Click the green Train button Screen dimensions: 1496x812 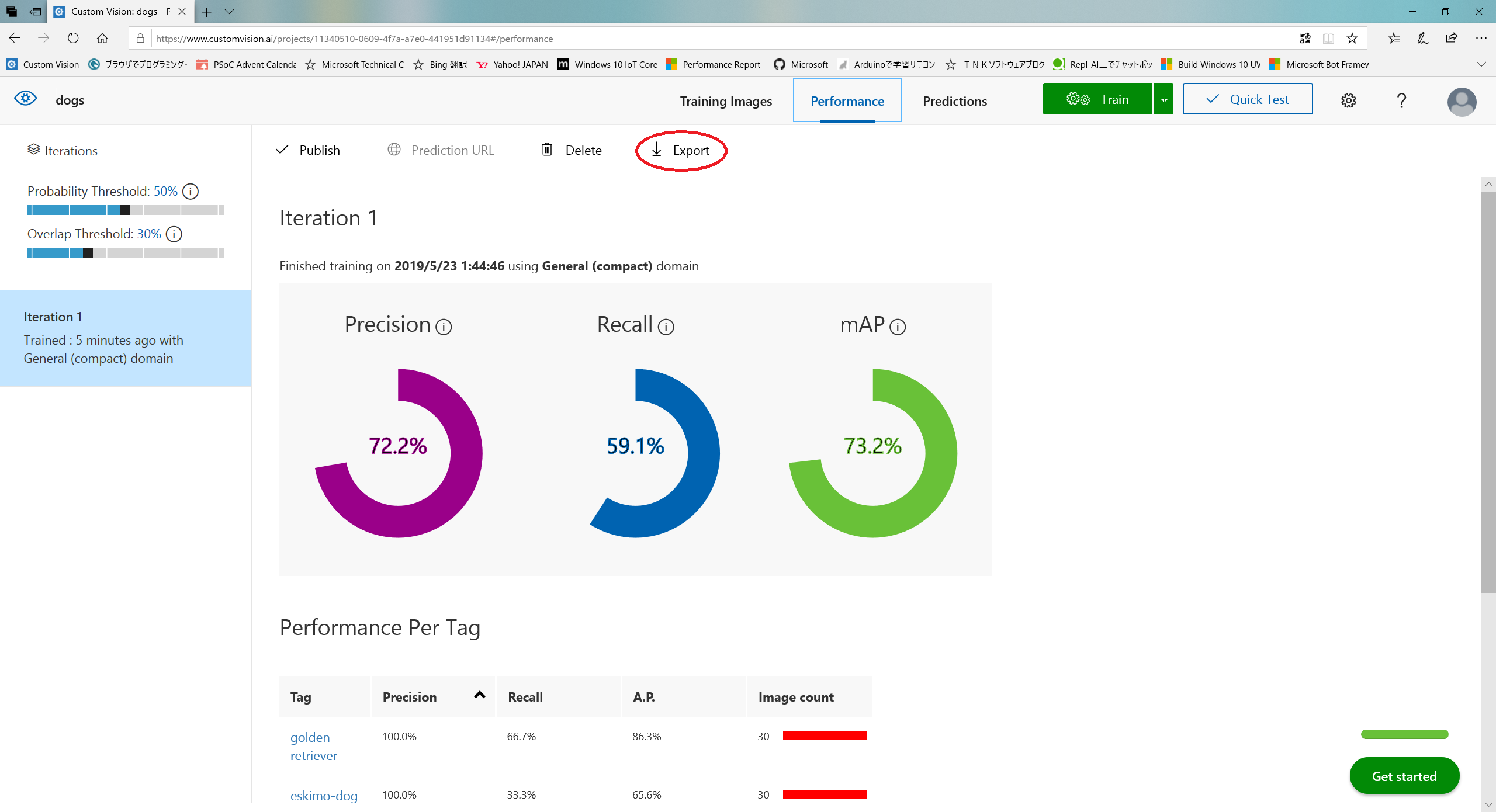(1097, 99)
